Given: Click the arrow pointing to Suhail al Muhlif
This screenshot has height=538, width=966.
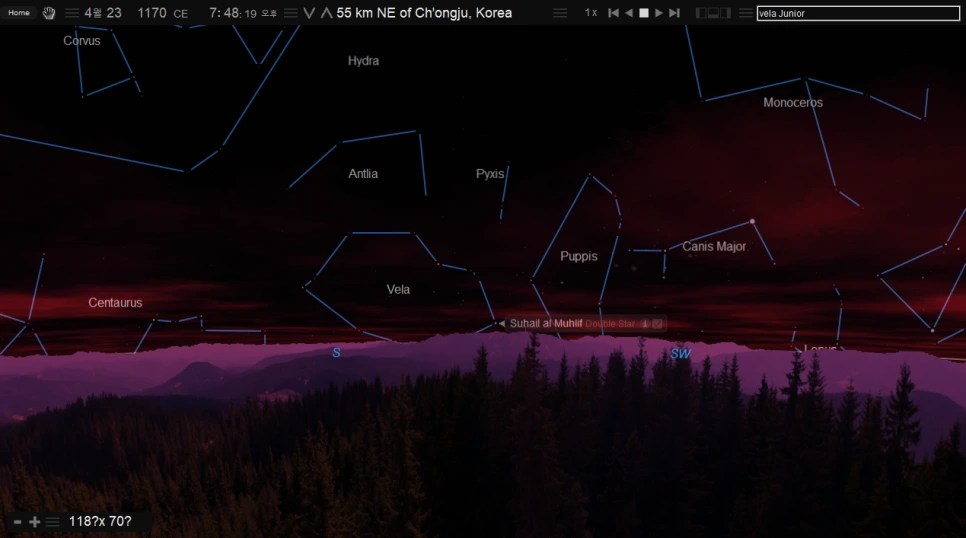Looking at the screenshot, I should click(501, 324).
